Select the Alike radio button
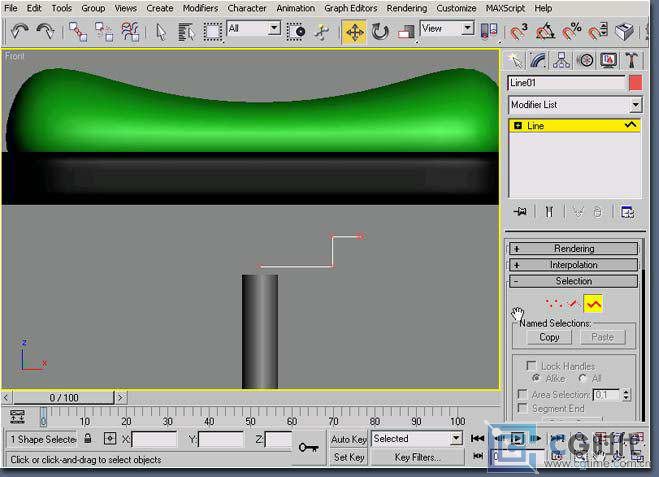The height and width of the screenshot is (477, 659). point(536,378)
